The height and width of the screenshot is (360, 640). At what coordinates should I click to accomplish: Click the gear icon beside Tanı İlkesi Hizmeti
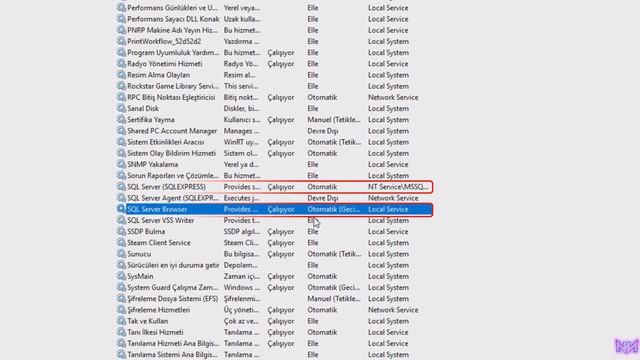(x=121, y=332)
